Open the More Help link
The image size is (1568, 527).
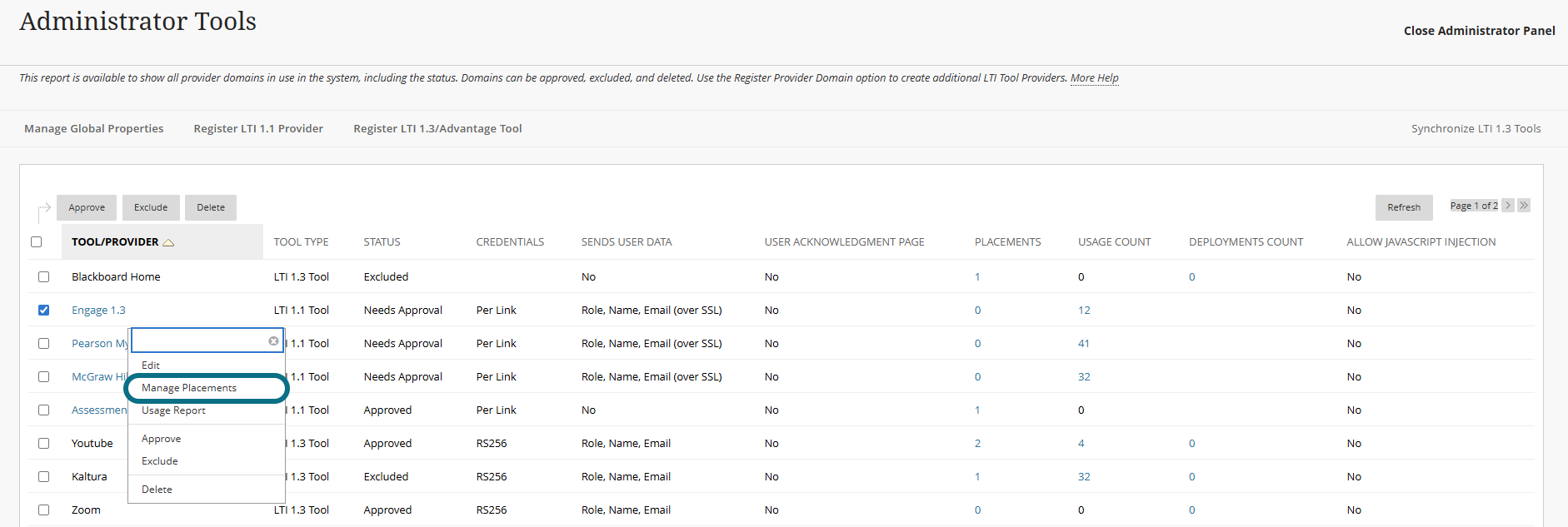pos(1094,78)
